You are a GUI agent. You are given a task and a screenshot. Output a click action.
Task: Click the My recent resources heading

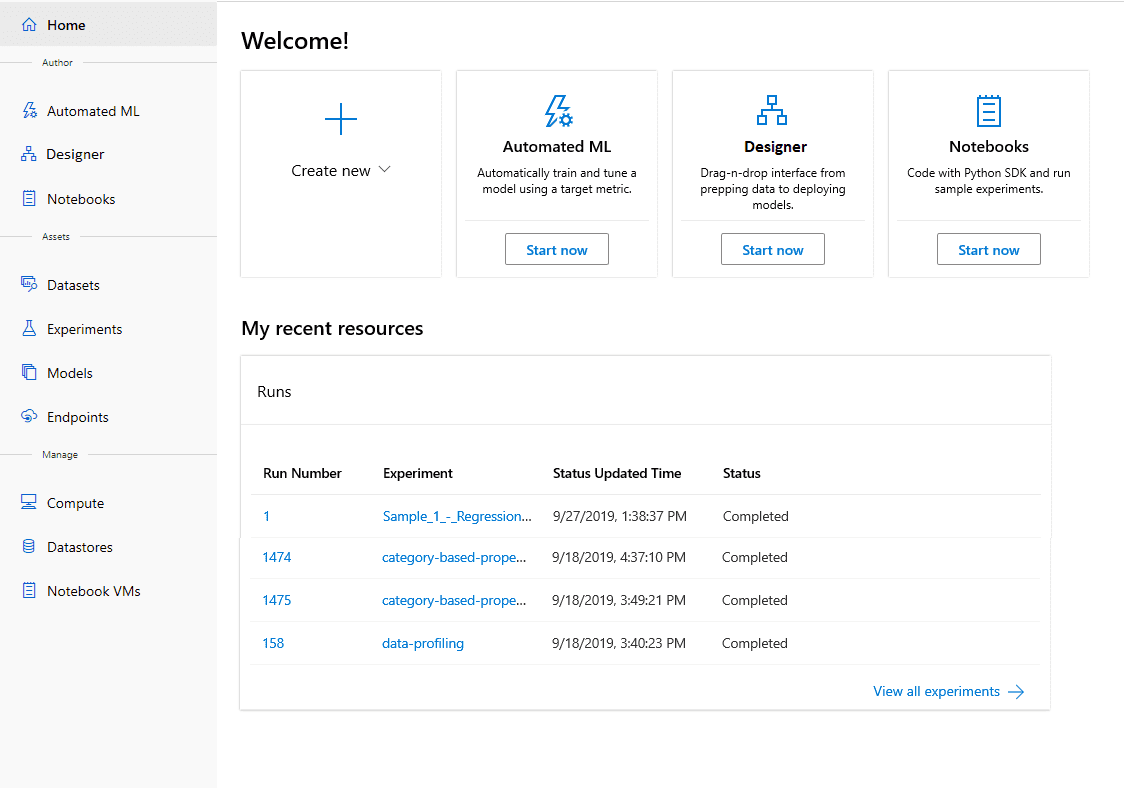pyautogui.click(x=332, y=328)
